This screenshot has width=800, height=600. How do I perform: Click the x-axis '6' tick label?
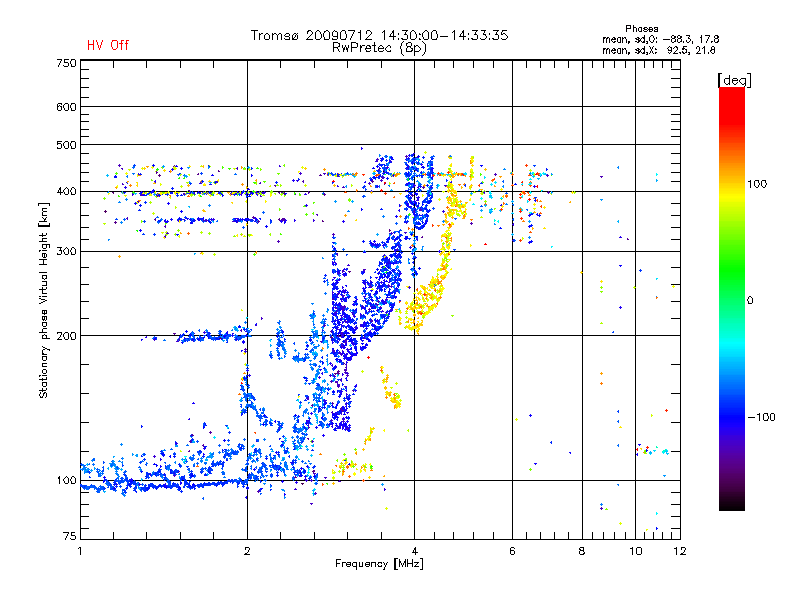point(512,551)
